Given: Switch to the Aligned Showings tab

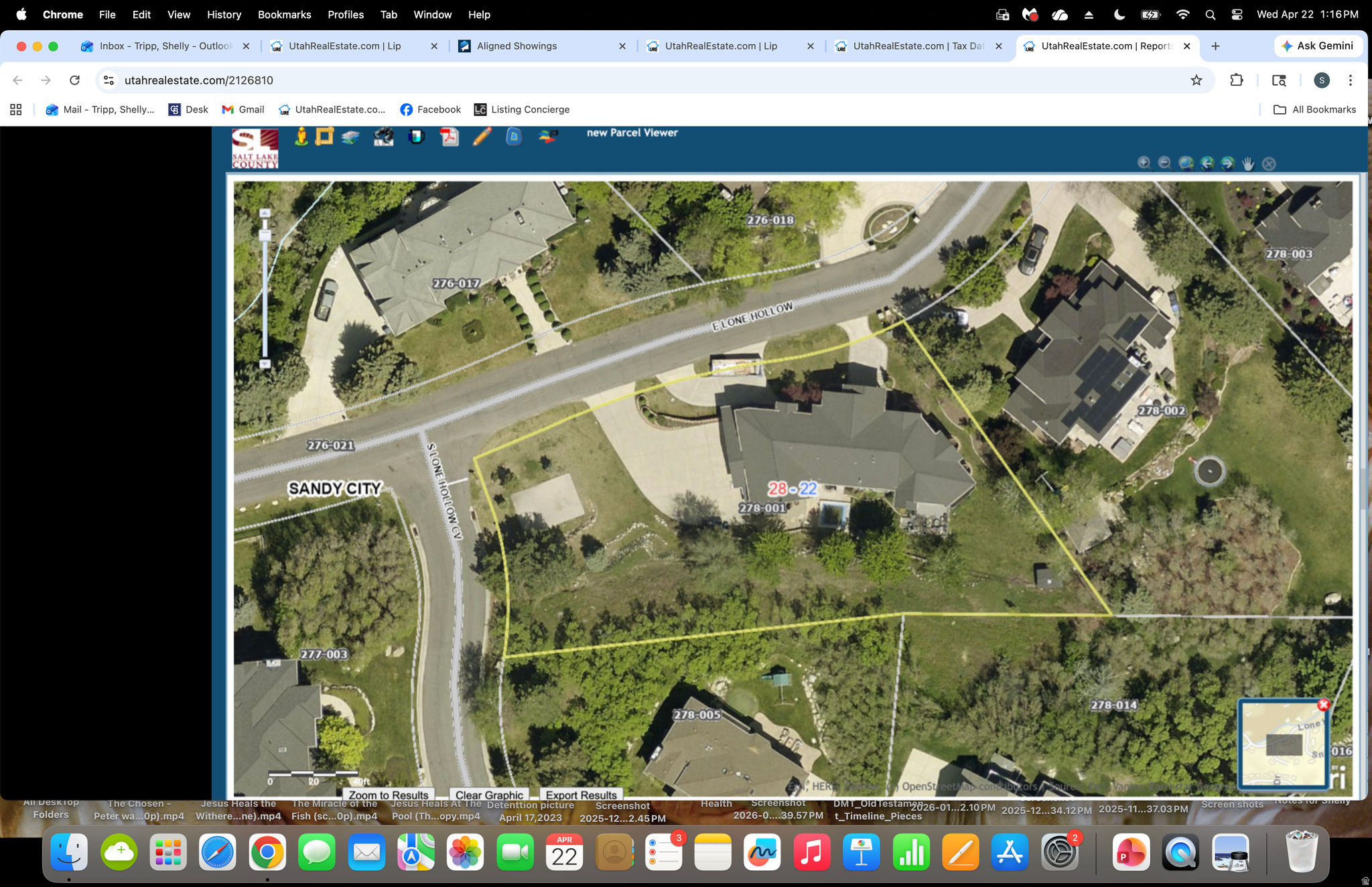Looking at the screenshot, I should coord(517,46).
